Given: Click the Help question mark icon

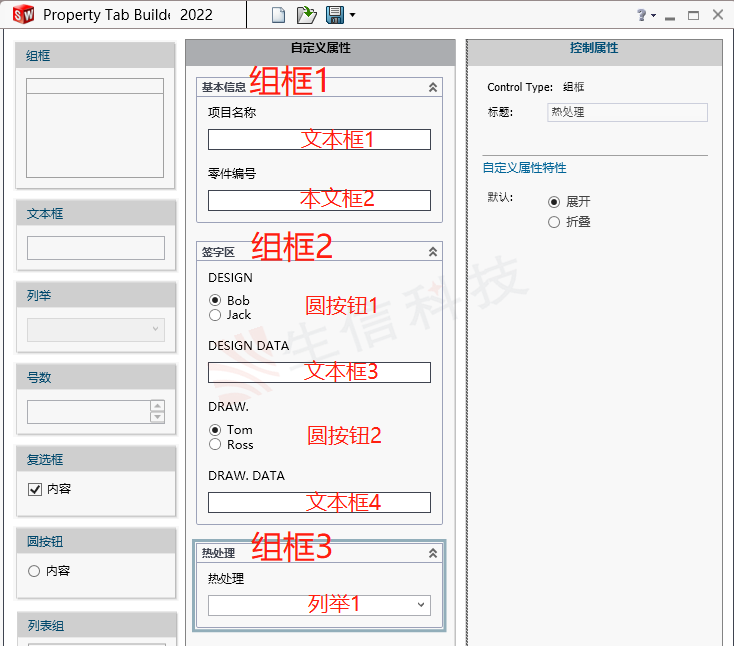Looking at the screenshot, I should 641,16.
